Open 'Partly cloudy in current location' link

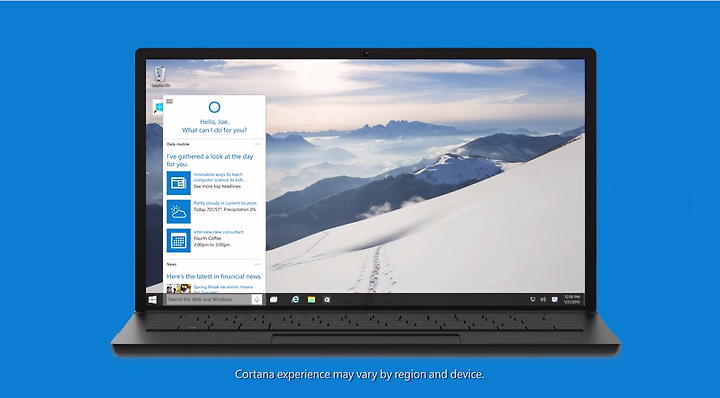225,203
